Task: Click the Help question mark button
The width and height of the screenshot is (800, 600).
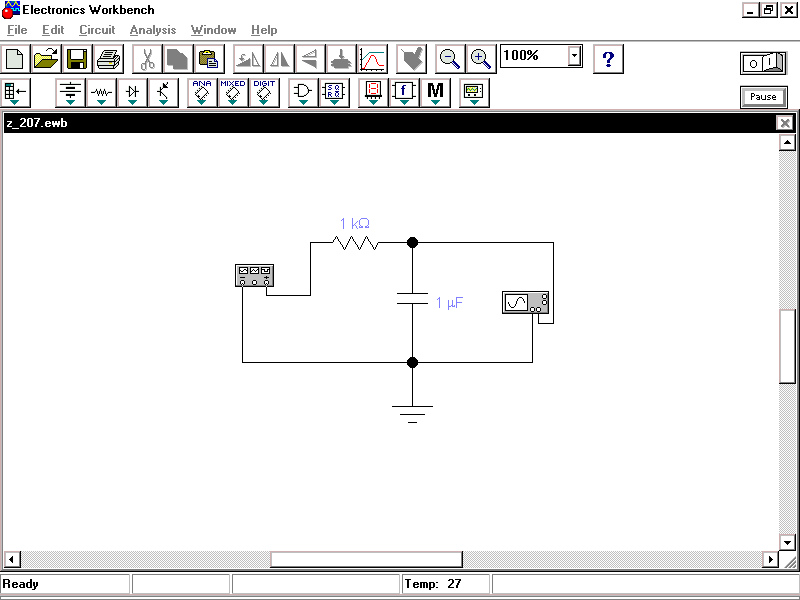Action: (x=608, y=58)
